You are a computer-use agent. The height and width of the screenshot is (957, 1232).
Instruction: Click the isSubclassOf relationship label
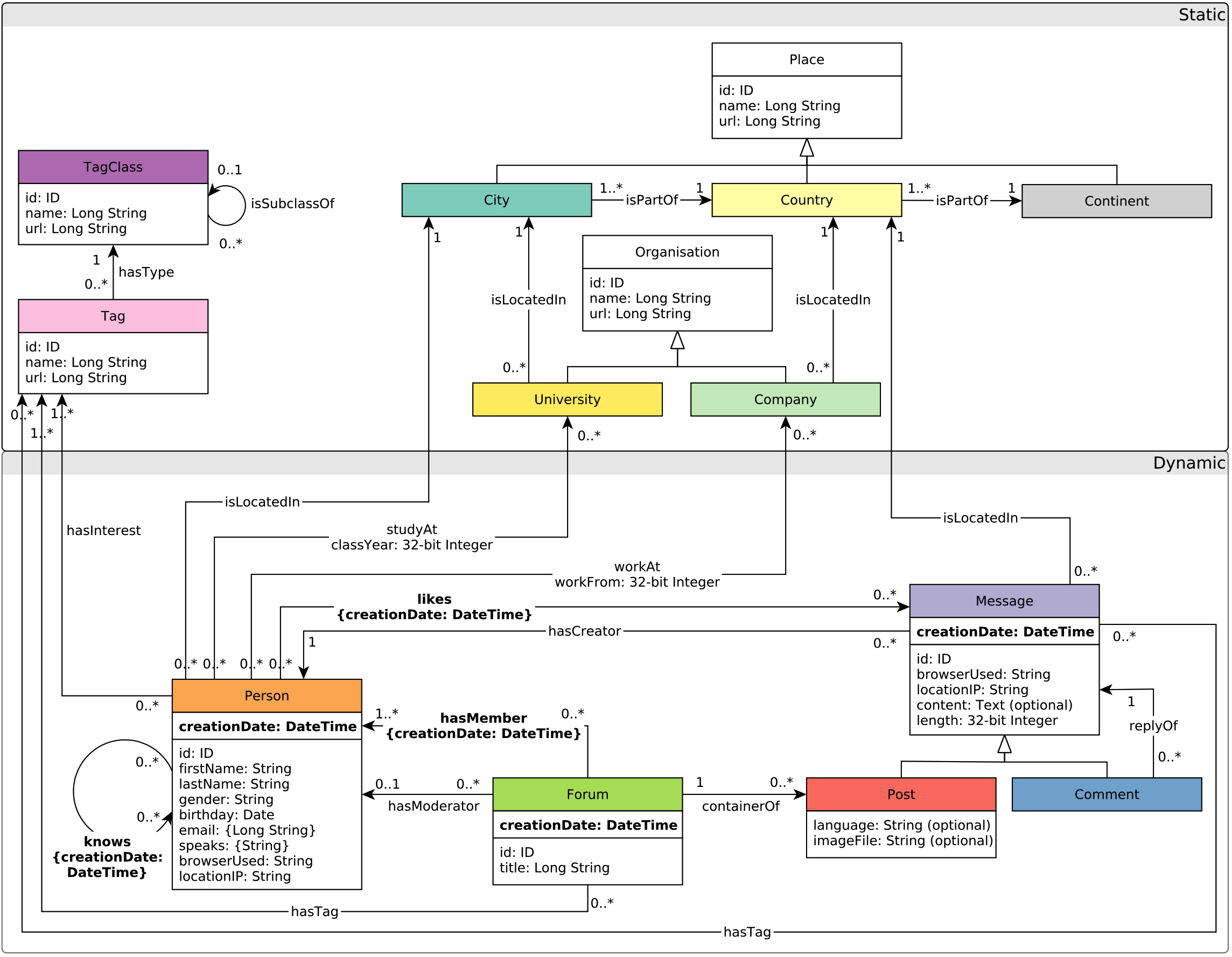click(292, 203)
